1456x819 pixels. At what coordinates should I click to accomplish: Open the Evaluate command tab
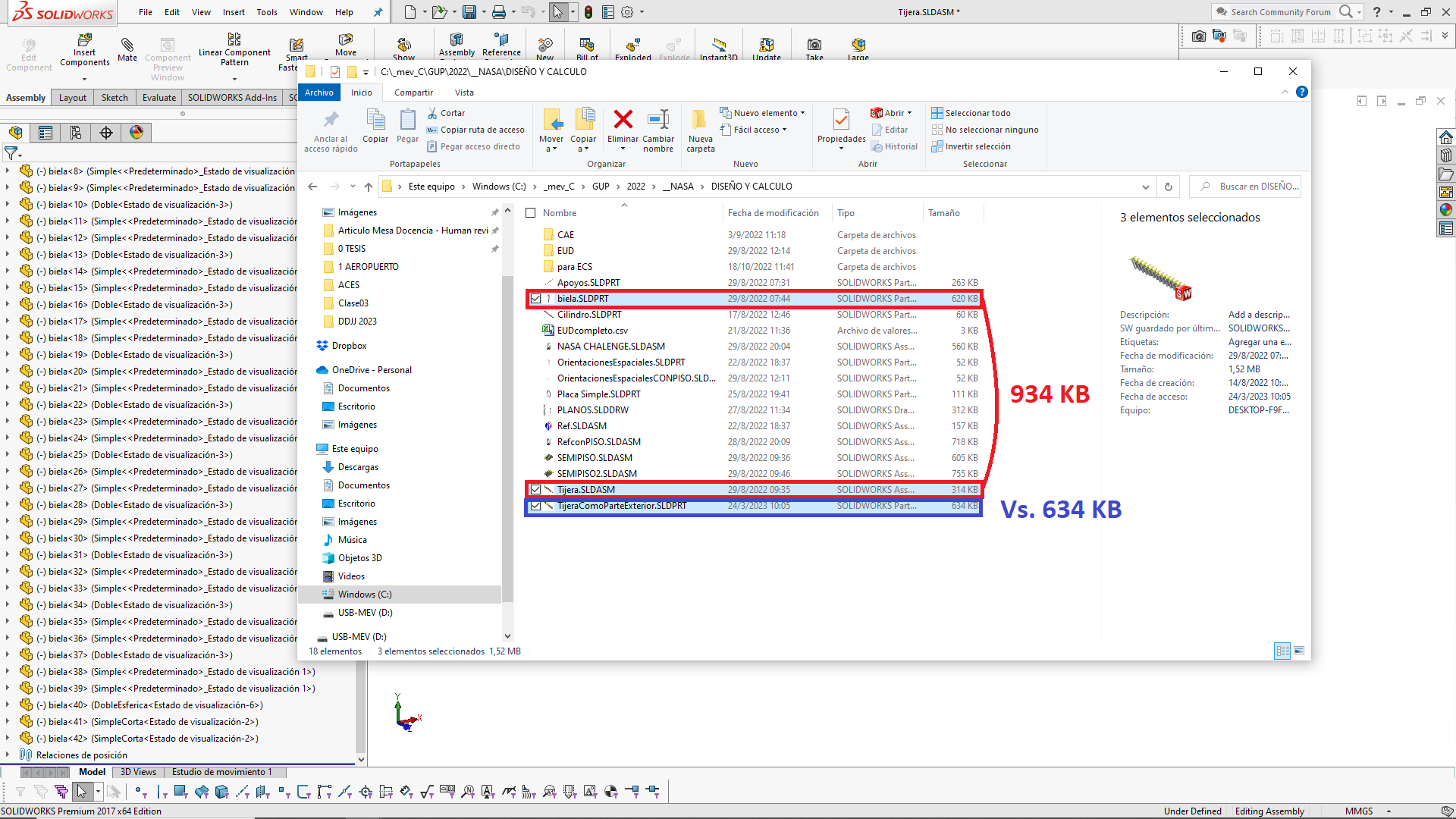[158, 98]
